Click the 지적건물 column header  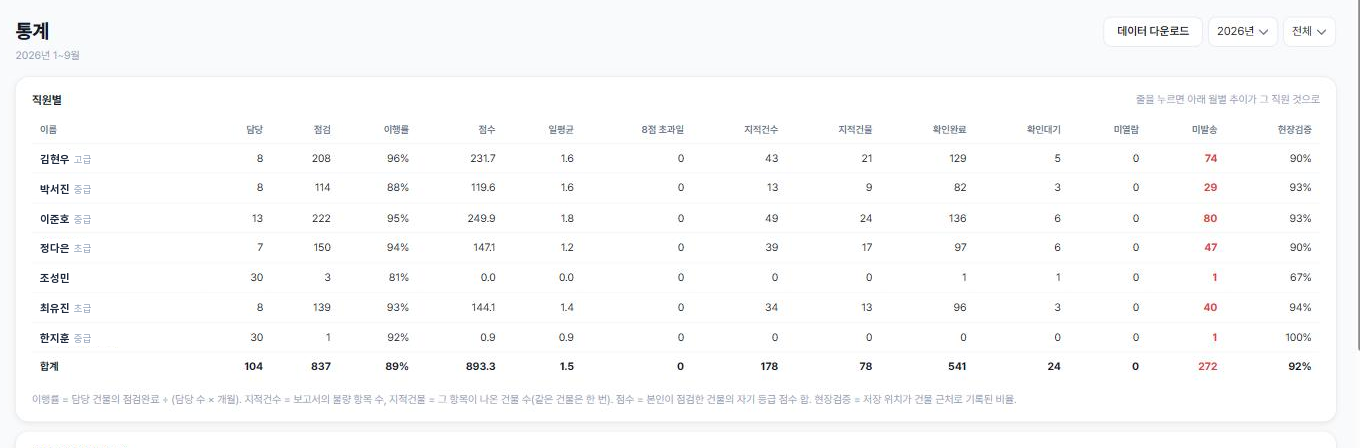click(855, 130)
